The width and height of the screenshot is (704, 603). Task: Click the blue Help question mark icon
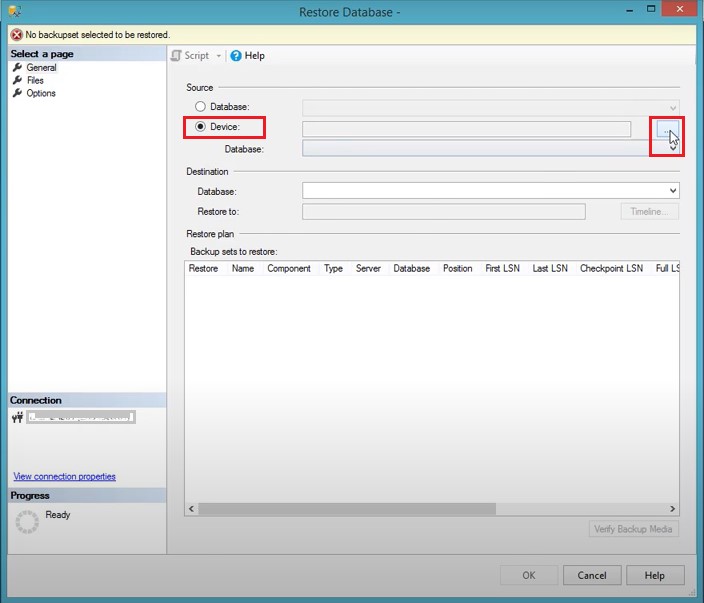[236, 56]
